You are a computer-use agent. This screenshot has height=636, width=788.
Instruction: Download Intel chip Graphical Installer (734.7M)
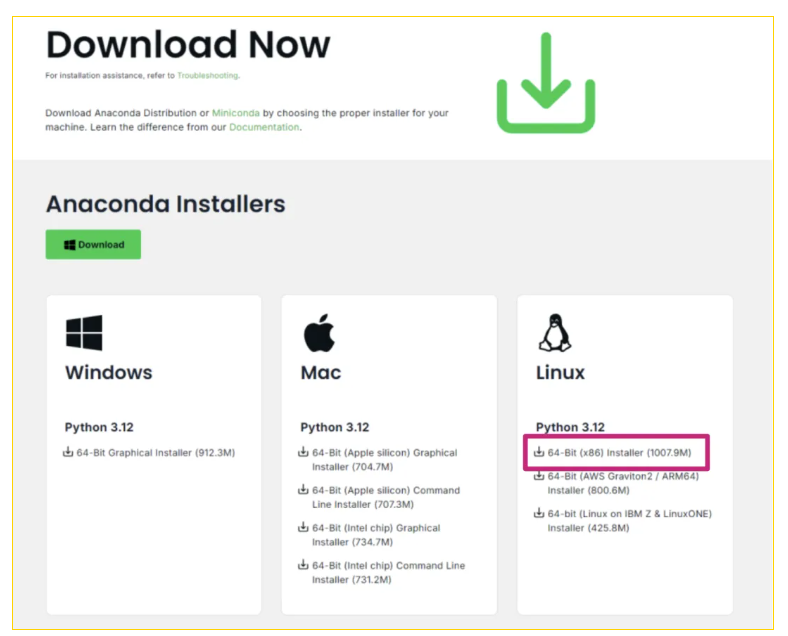pyautogui.click(x=376, y=535)
